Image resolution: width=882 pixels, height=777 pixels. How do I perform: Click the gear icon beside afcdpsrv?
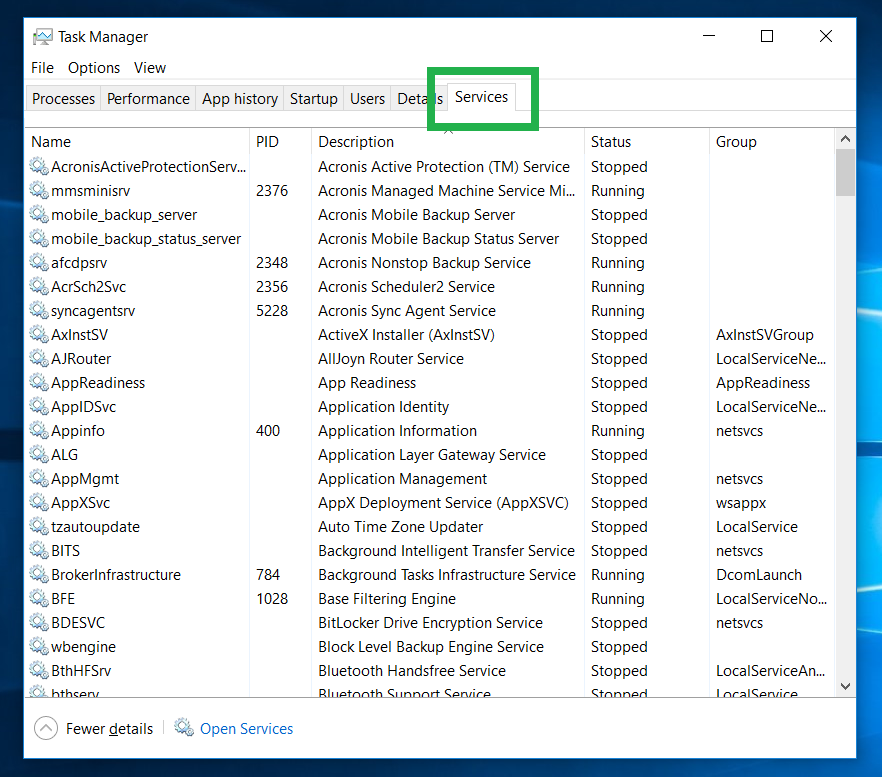(39, 263)
